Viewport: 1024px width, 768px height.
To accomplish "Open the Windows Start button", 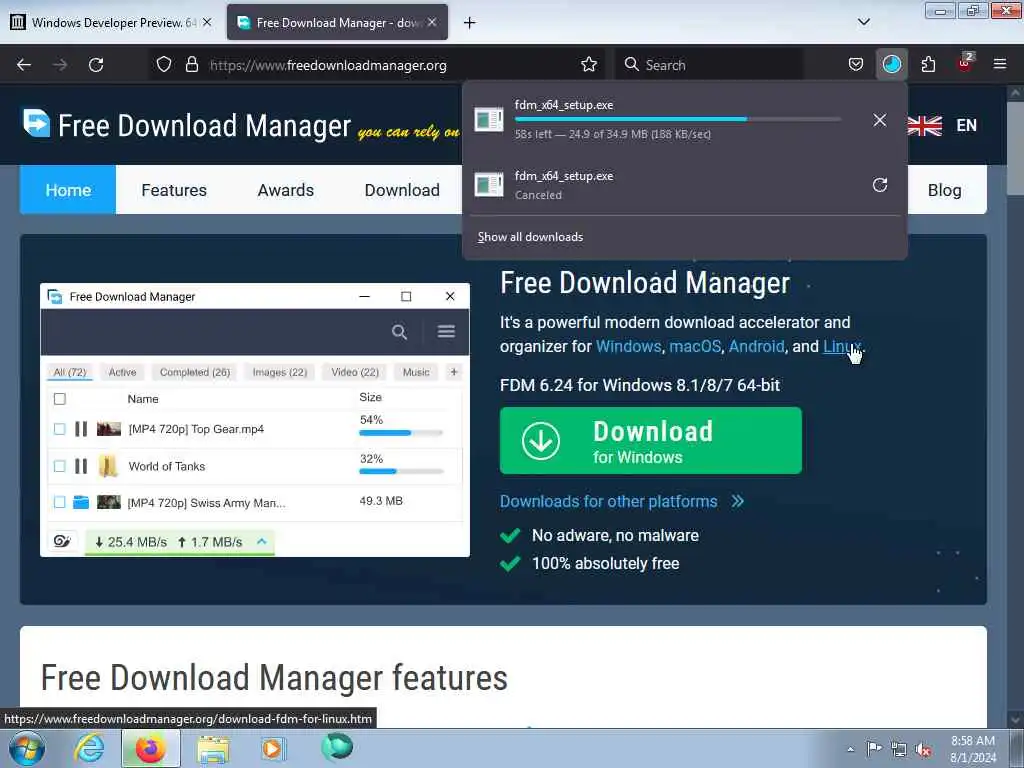I will (x=26, y=749).
